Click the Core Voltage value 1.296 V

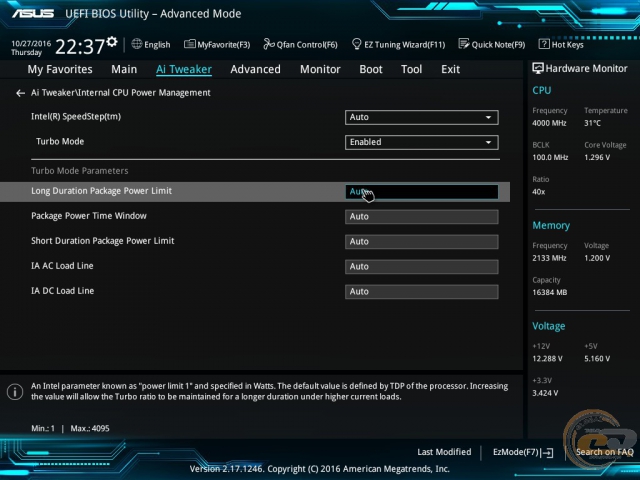point(597,157)
